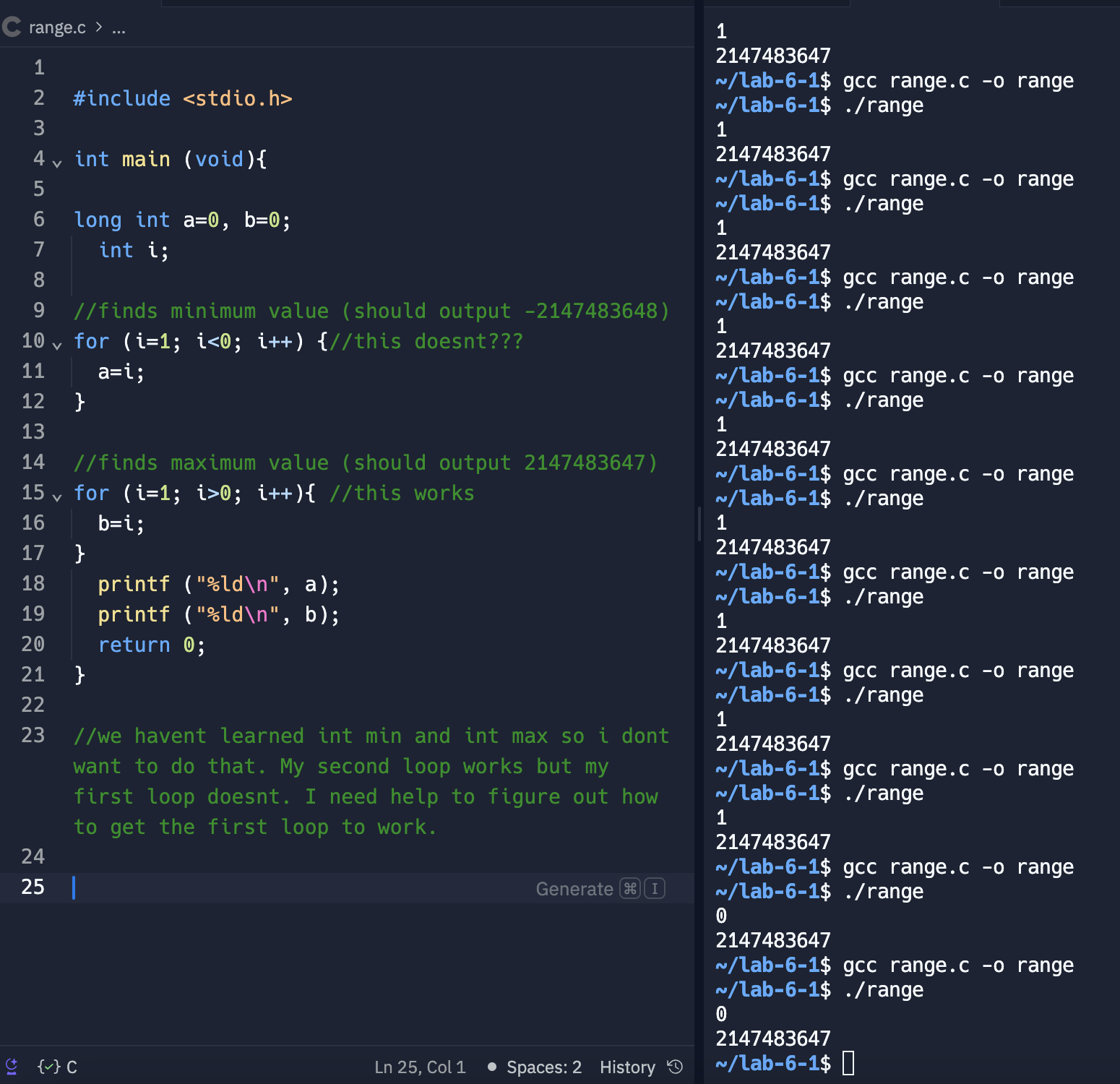Click the C file icon in the breadcrumb bar
This screenshot has width=1120, height=1084.
[11, 27]
